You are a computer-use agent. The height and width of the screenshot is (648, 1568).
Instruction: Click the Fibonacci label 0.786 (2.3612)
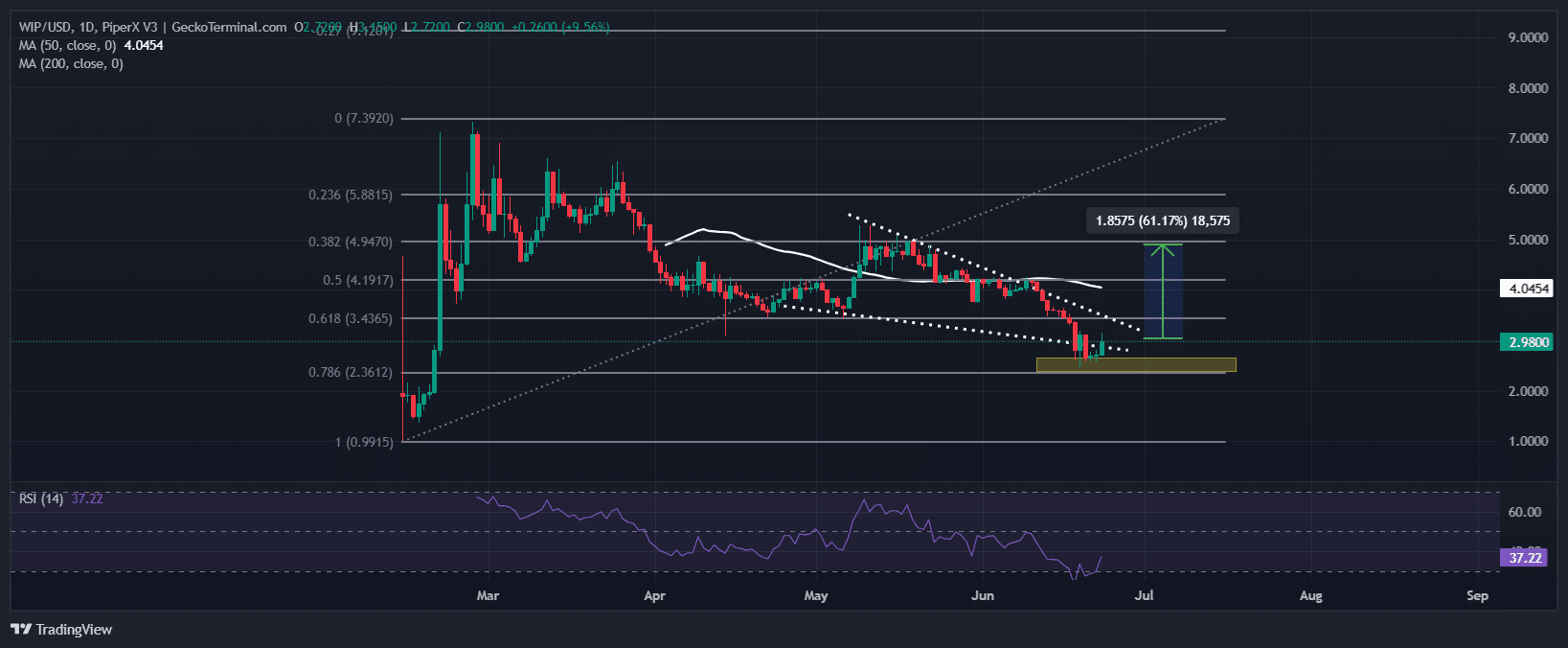pyautogui.click(x=350, y=372)
